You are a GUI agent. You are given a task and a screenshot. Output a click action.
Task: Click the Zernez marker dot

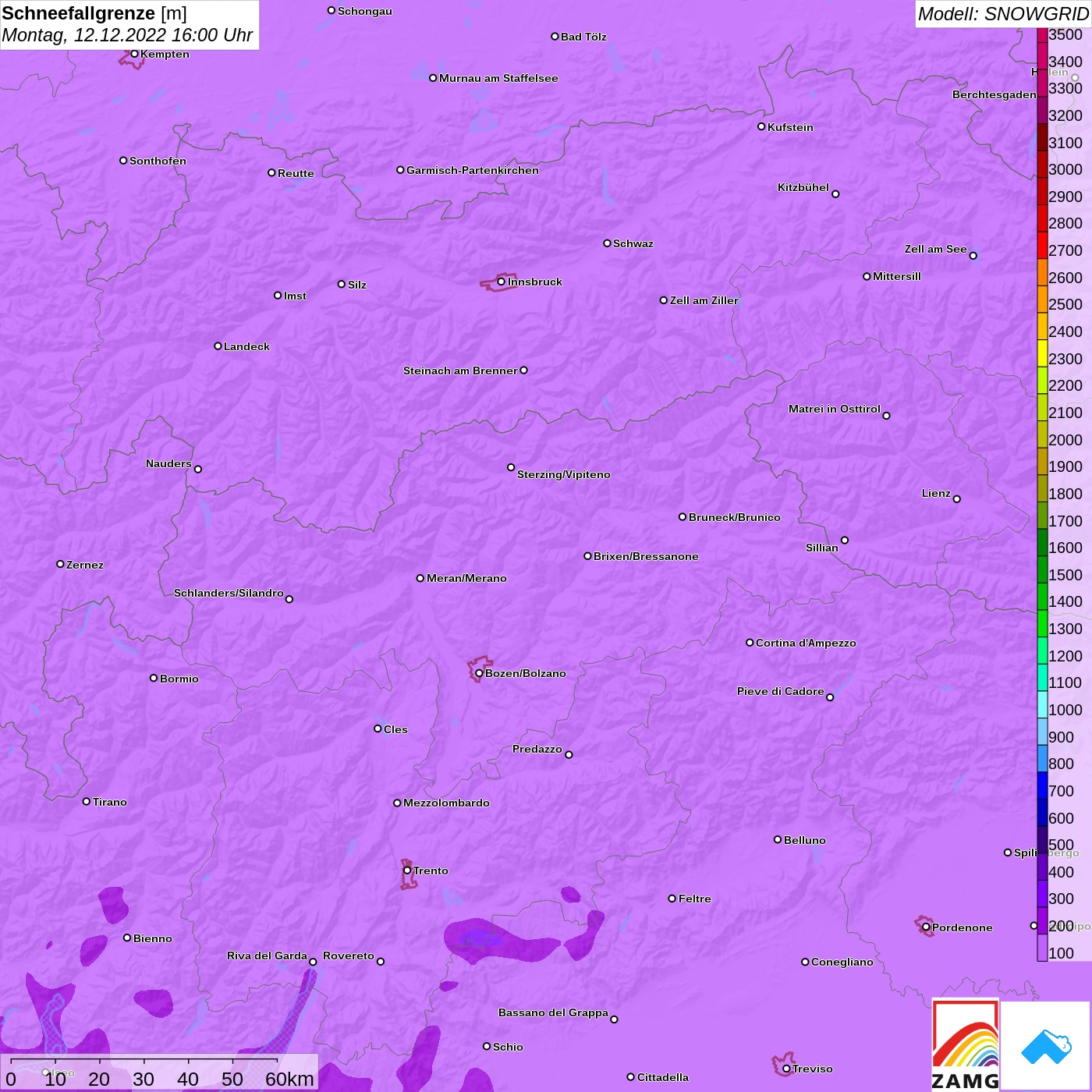pyautogui.click(x=60, y=564)
